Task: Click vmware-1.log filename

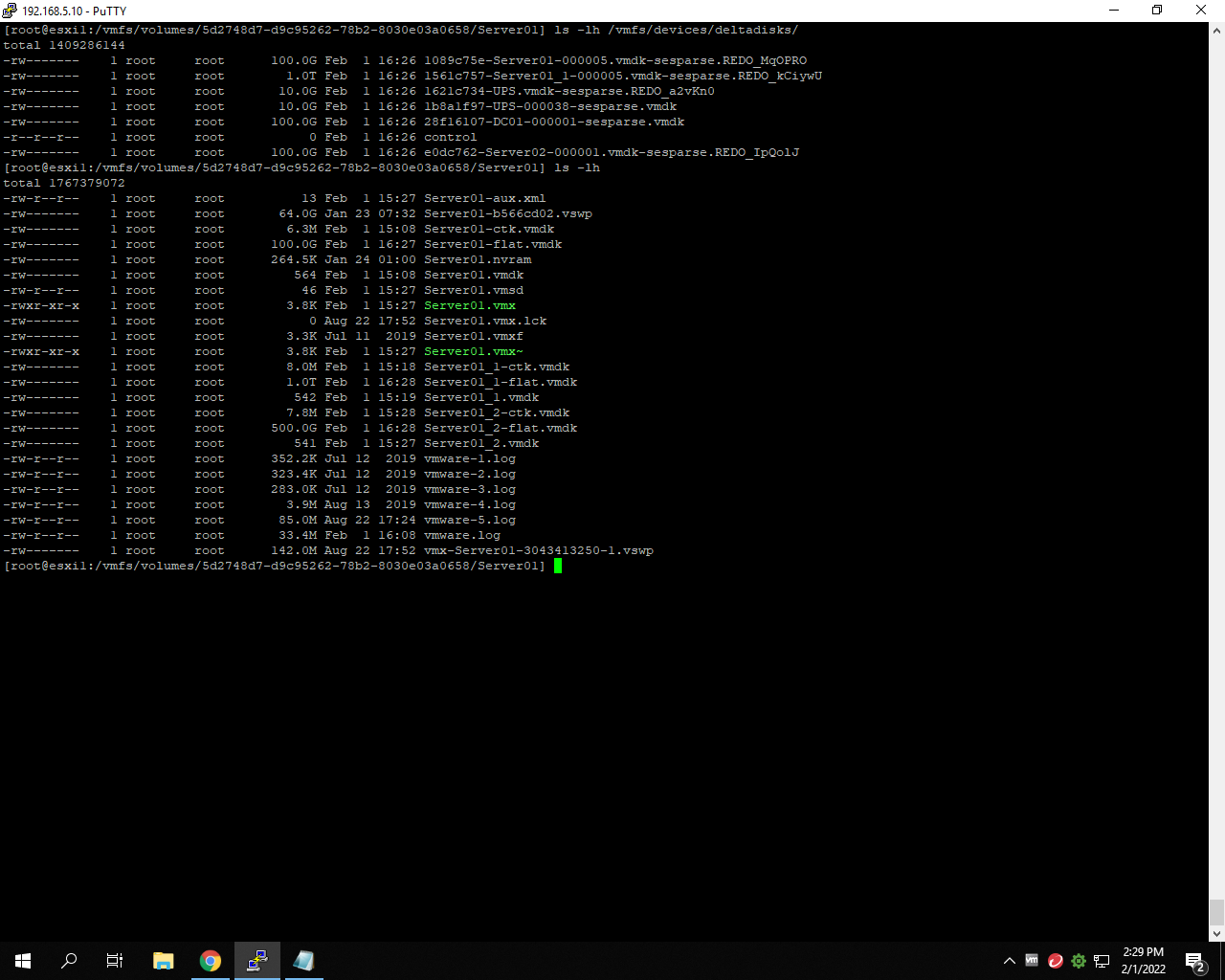Action: pos(470,458)
